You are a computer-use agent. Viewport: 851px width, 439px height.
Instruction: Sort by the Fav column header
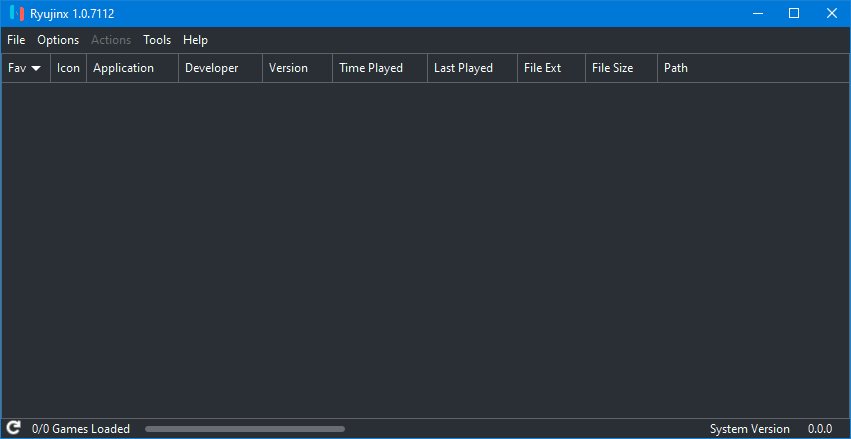[x=26, y=68]
